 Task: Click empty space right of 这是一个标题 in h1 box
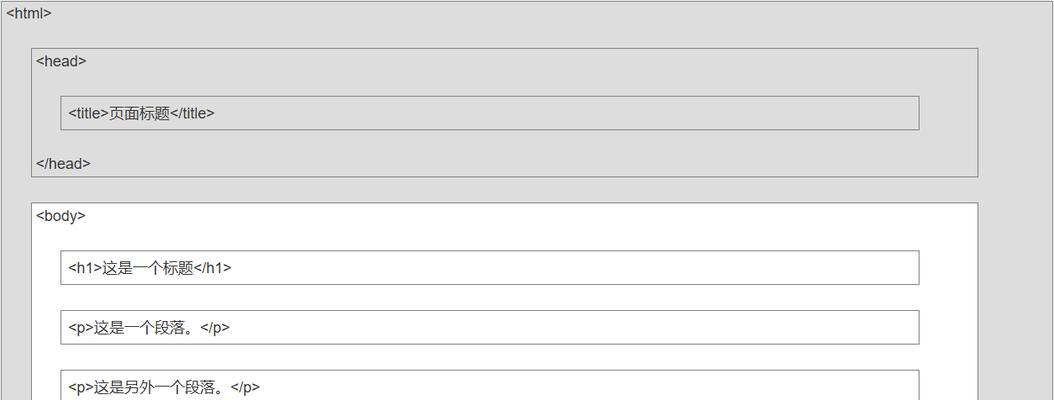pos(575,268)
